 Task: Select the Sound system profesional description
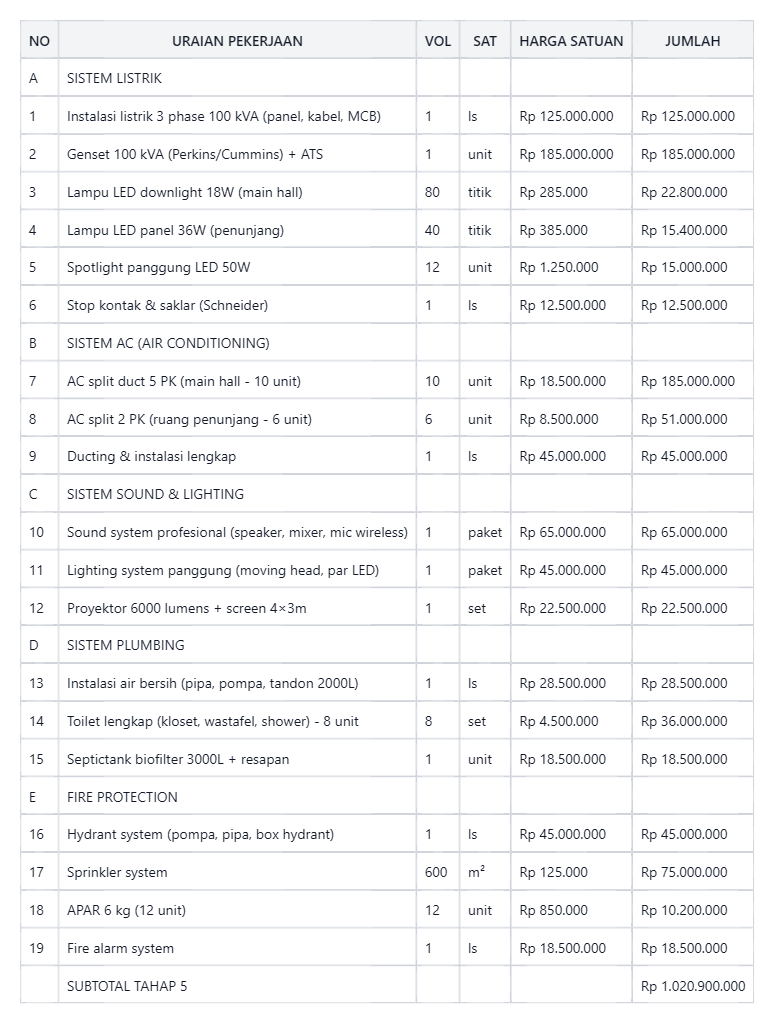[x=237, y=532]
